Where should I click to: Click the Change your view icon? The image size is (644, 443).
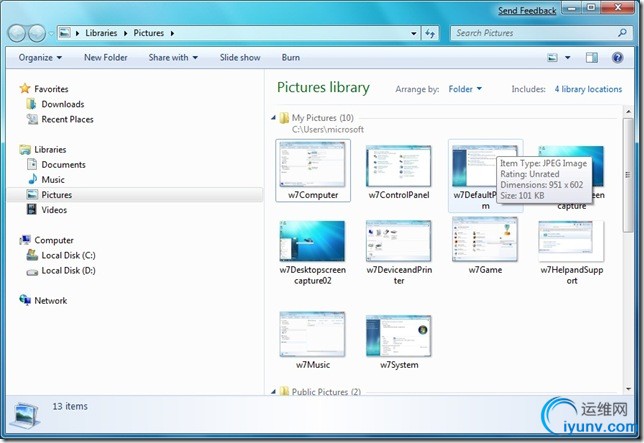552,57
